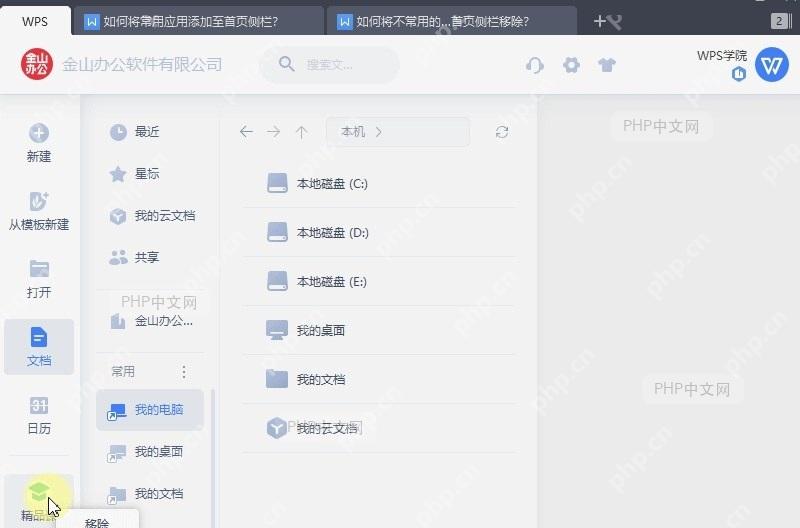Click the blue WPS user avatar
The height and width of the screenshot is (528, 800).
pos(771,65)
